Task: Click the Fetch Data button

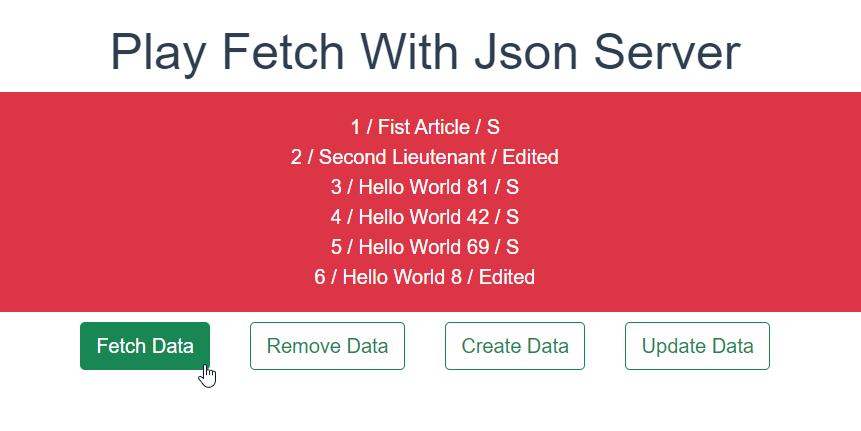Action: point(145,346)
